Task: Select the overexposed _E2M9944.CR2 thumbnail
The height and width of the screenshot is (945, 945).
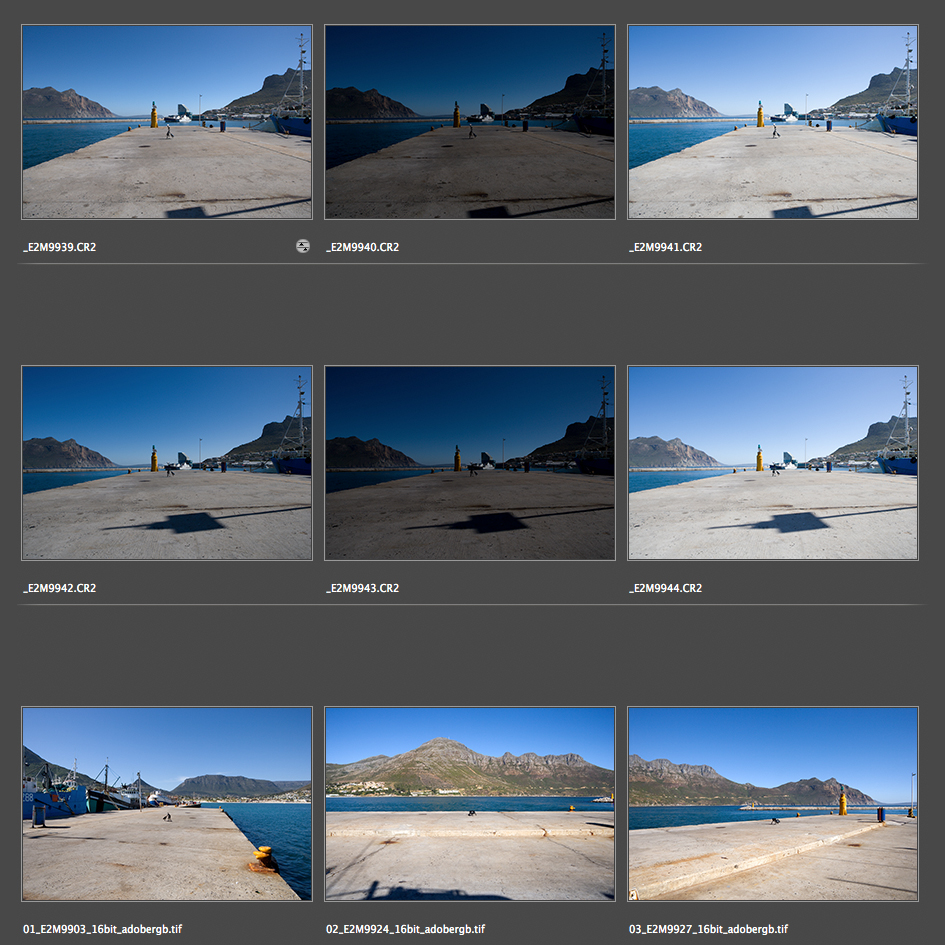Action: tap(772, 463)
